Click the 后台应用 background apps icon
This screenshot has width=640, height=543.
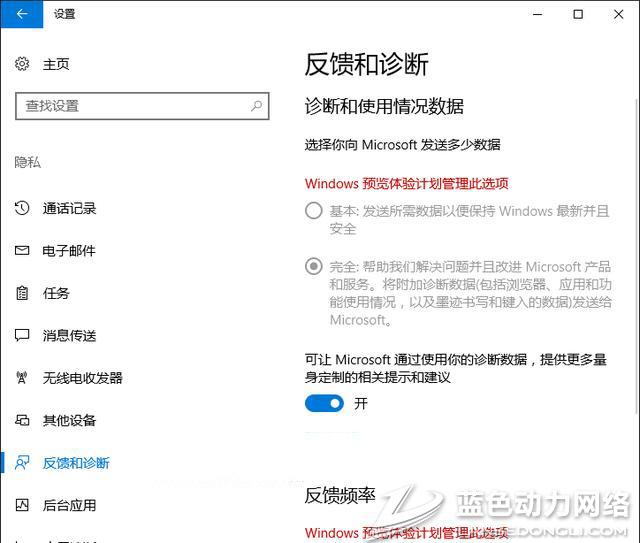tap(22, 505)
